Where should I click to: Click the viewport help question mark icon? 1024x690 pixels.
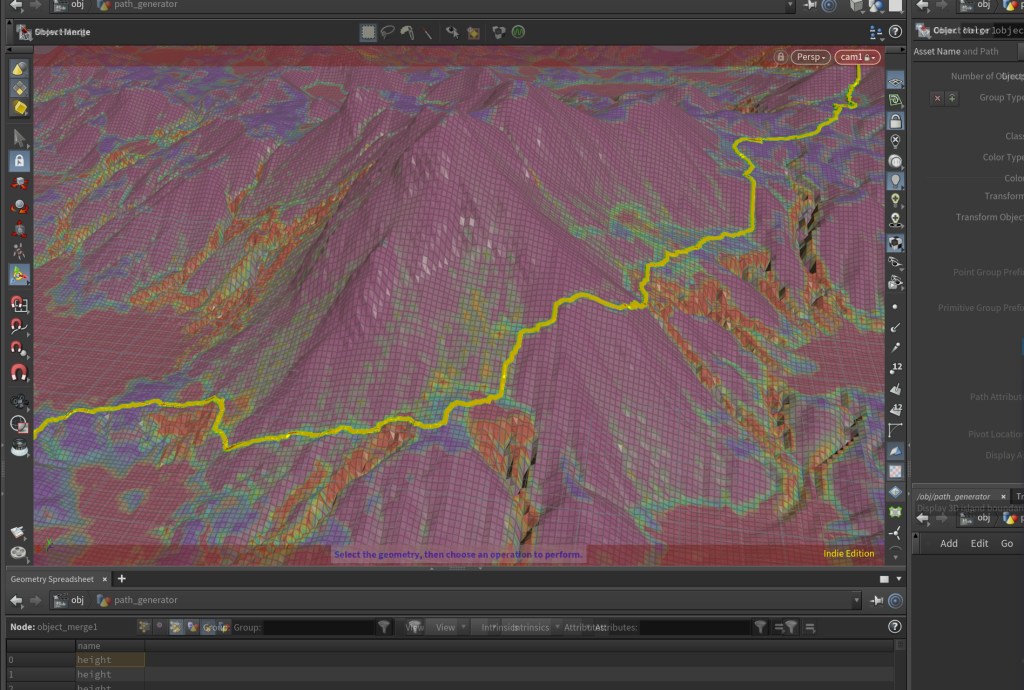[x=895, y=32]
